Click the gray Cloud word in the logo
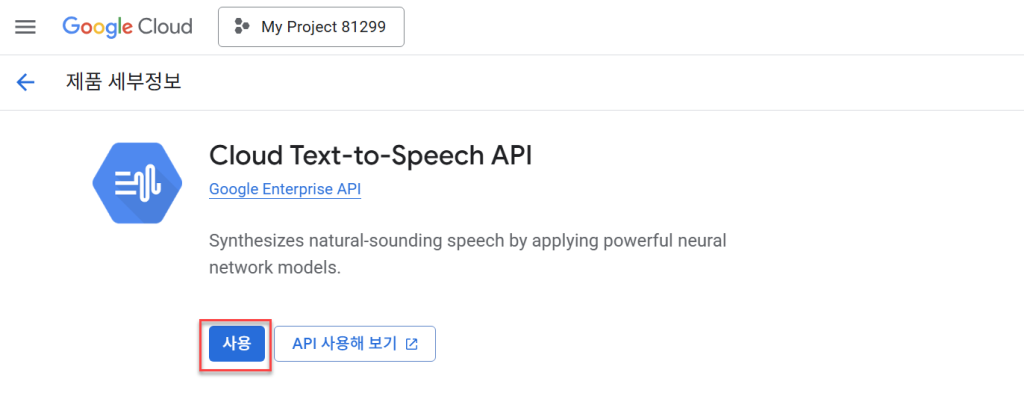Screen dimensions: 1024x408 (x=165, y=27)
